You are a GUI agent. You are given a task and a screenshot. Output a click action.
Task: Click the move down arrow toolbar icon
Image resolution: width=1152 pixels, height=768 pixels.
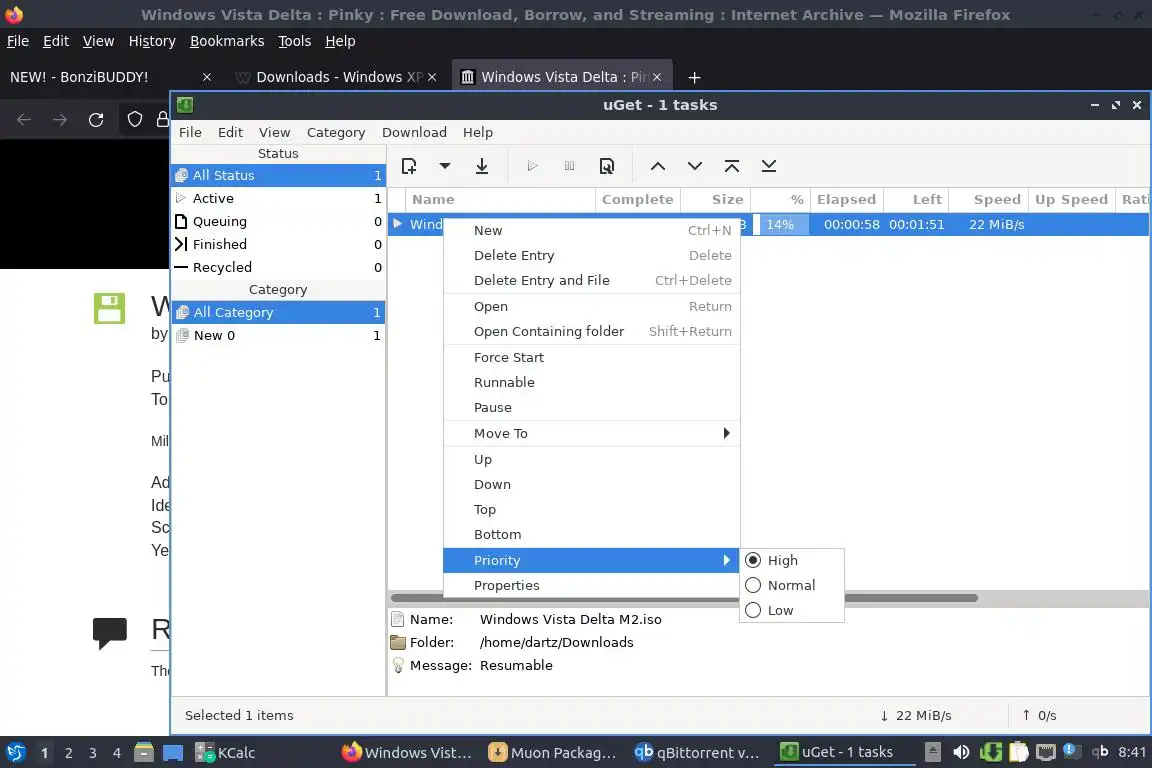pyautogui.click(x=695, y=166)
